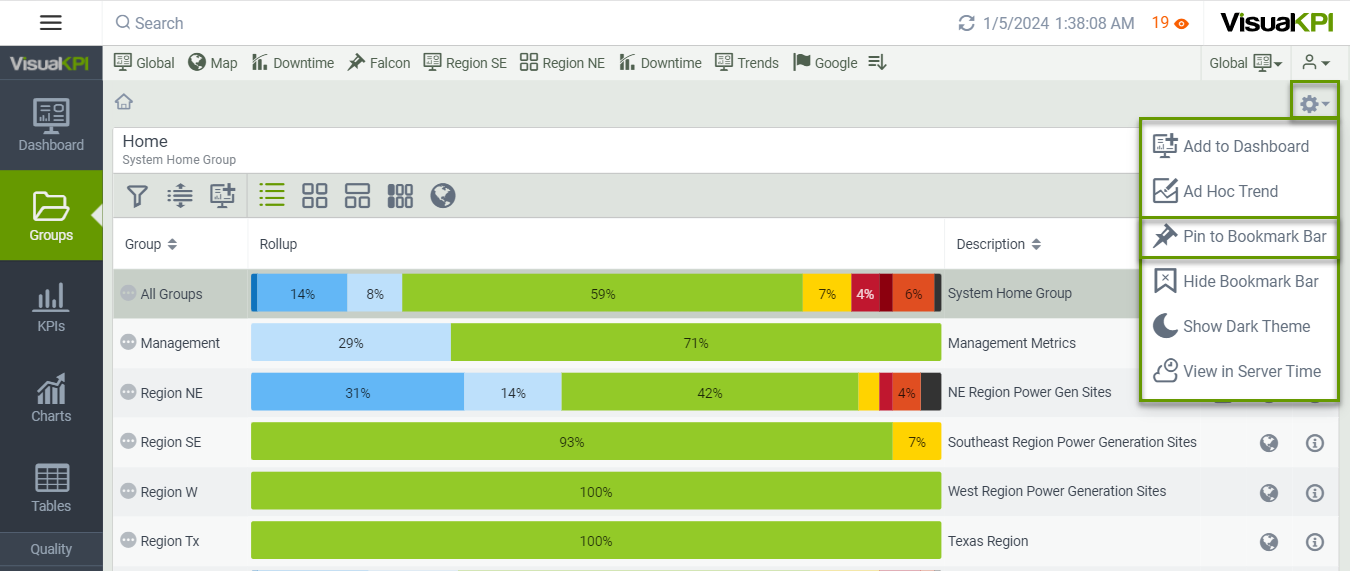Open the hamburger menu

[x=51, y=23]
